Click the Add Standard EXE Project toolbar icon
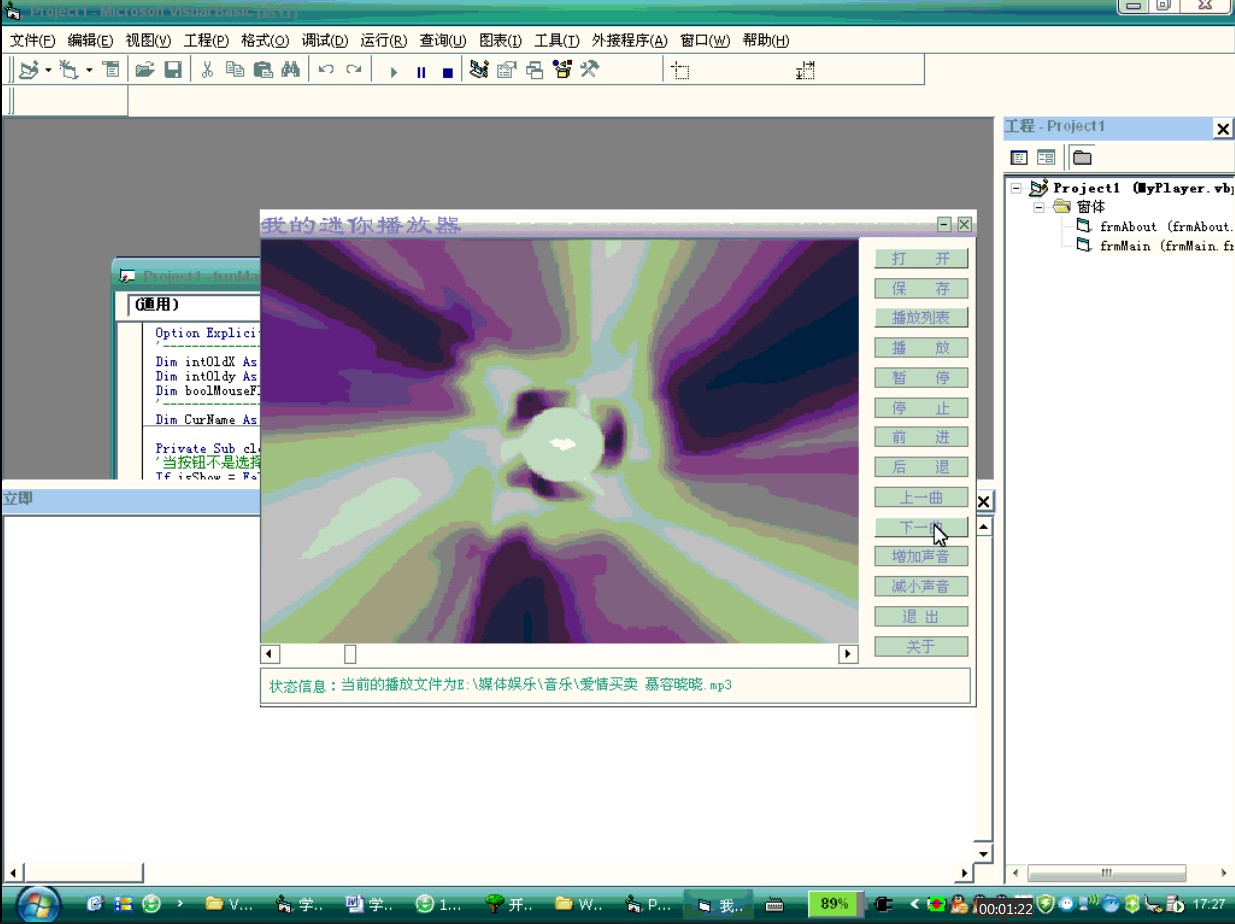The width and height of the screenshot is (1235, 924). pos(28,70)
